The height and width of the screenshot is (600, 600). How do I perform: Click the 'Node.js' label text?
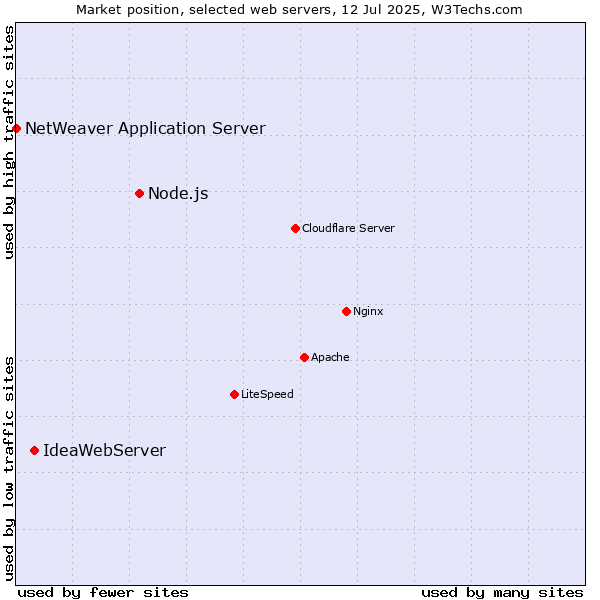178,194
